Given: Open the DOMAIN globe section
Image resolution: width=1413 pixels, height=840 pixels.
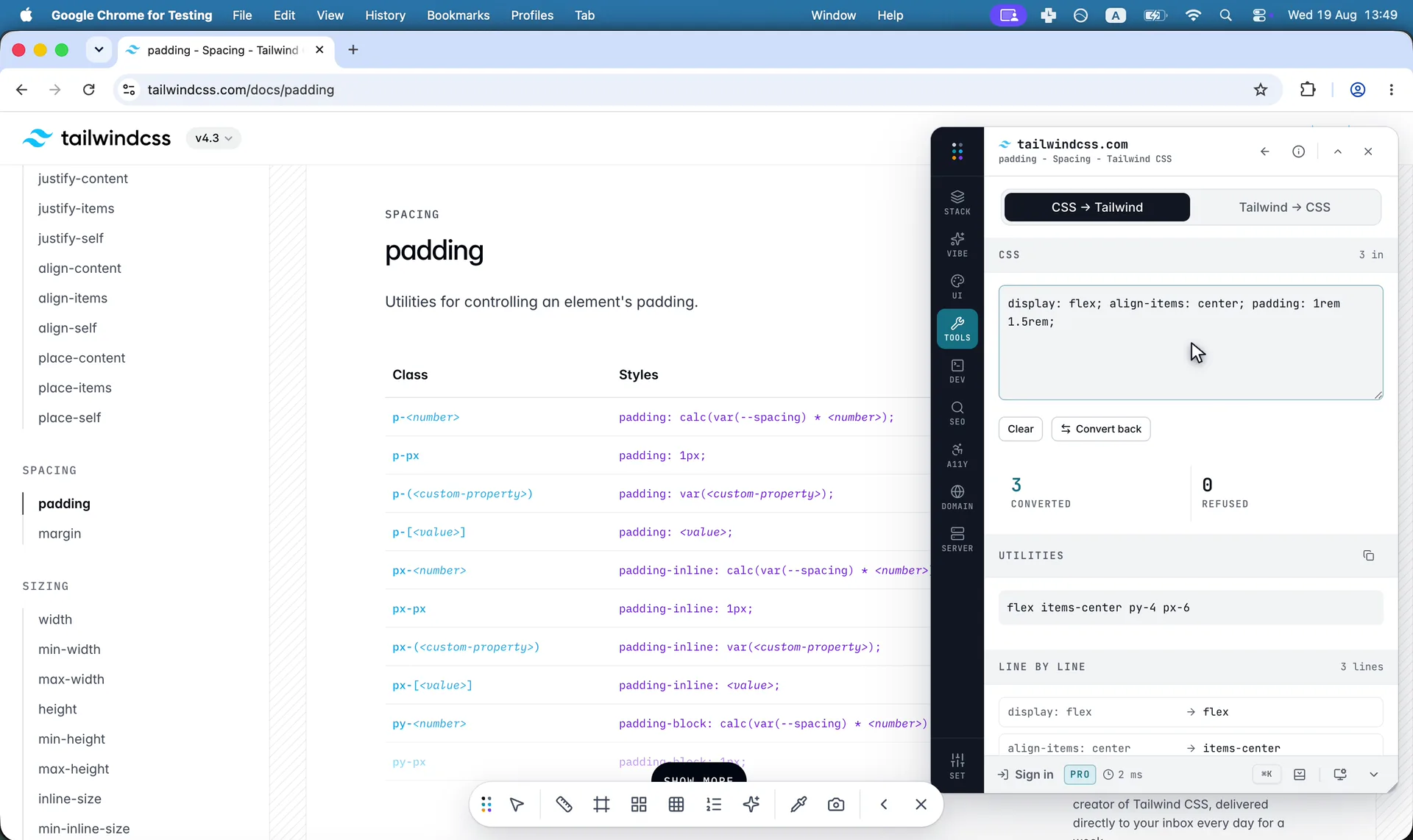Looking at the screenshot, I should (x=957, y=496).
